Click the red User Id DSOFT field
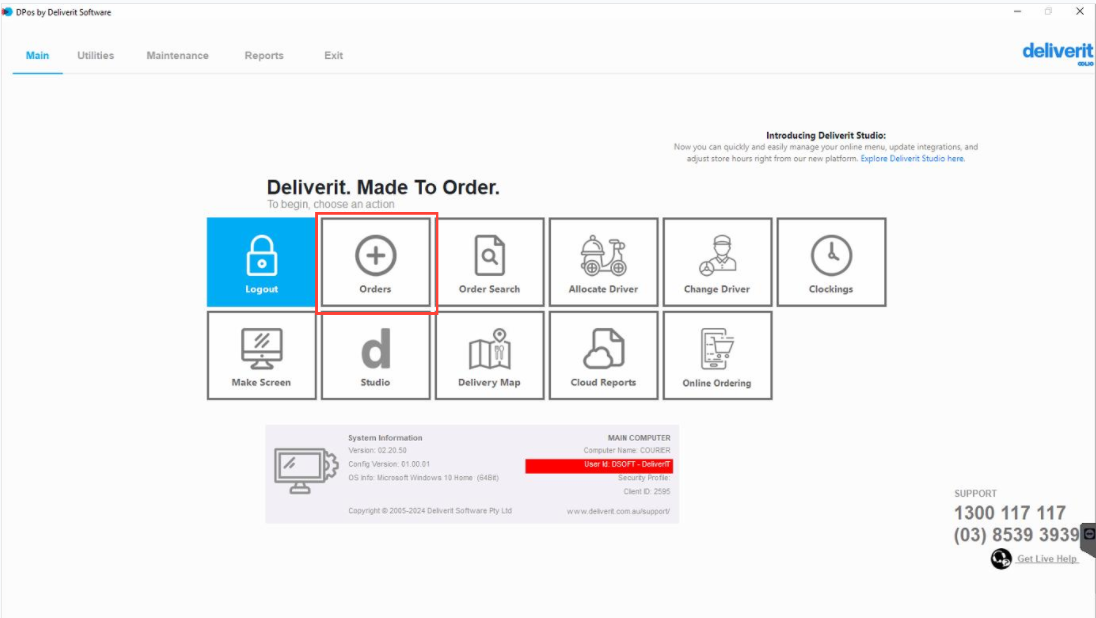The width and height of the screenshot is (1096, 618). coord(599,466)
